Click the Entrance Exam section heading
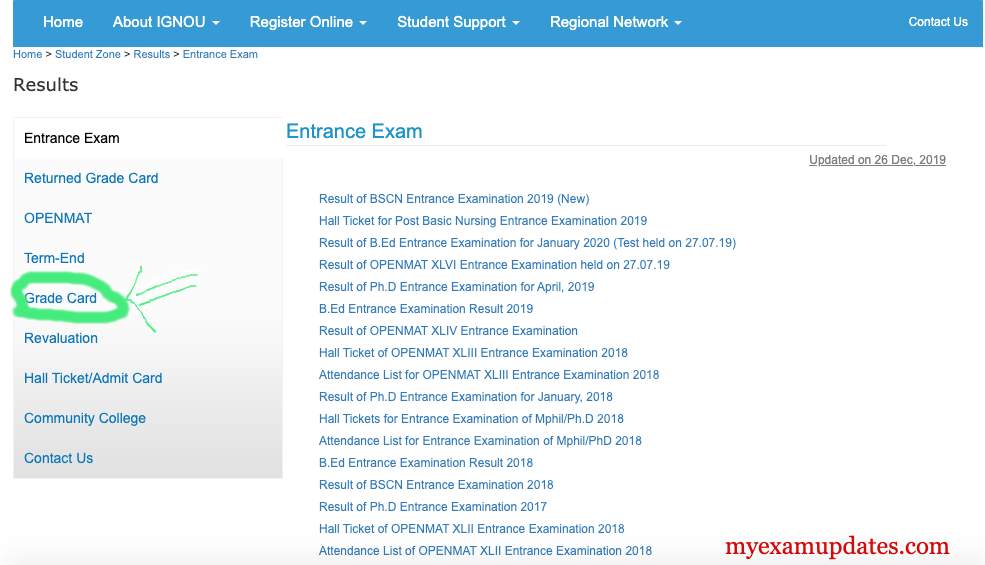The height and width of the screenshot is (565, 985). pyautogui.click(x=354, y=131)
